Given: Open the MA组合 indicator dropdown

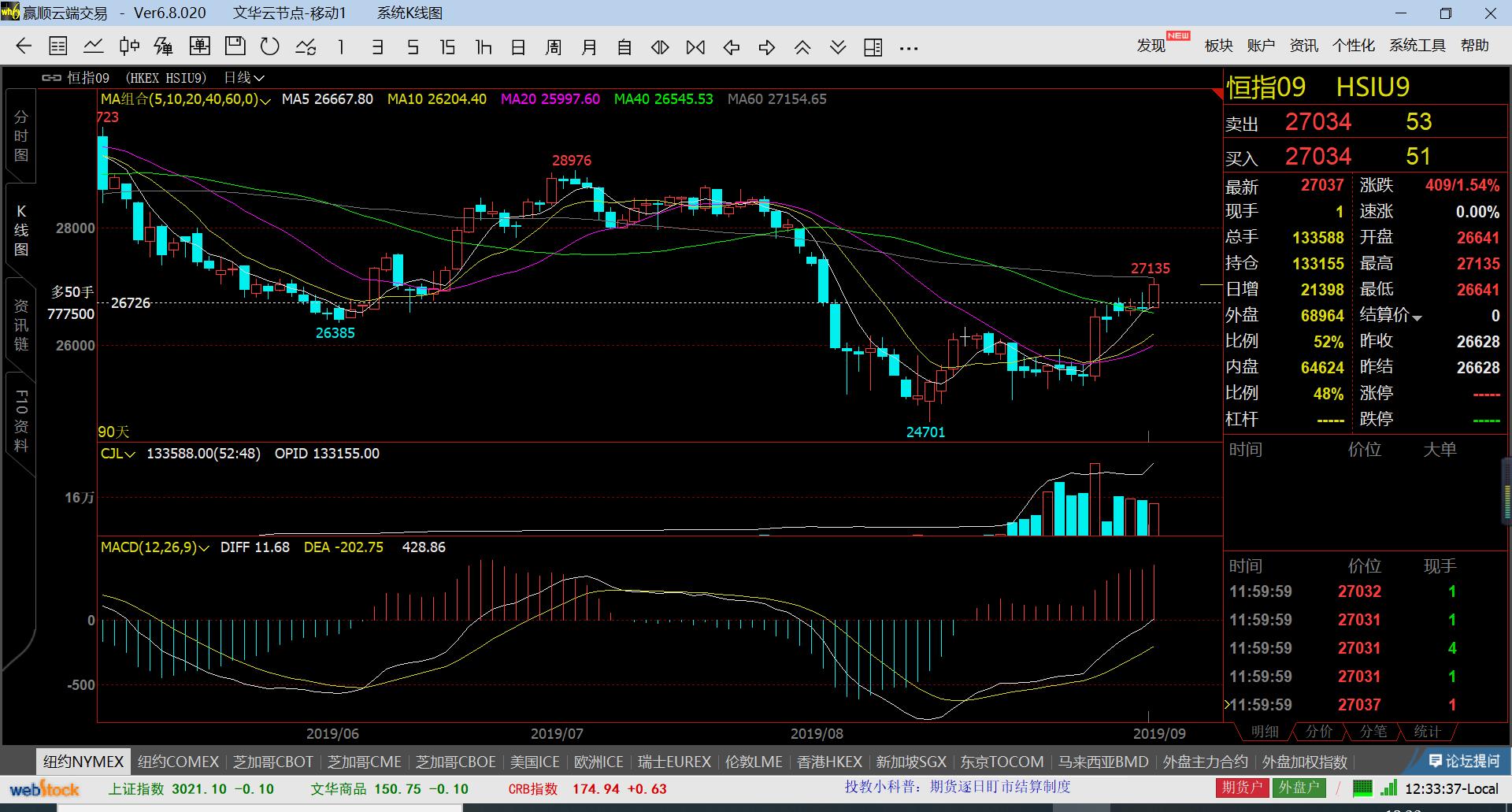Looking at the screenshot, I should coord(185,99).
